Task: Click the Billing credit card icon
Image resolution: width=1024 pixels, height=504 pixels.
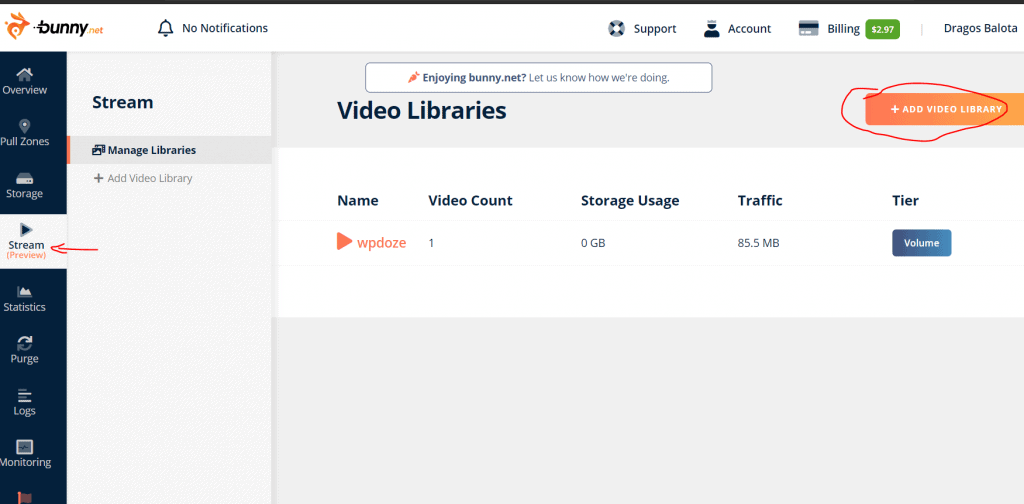Action: 809,29
